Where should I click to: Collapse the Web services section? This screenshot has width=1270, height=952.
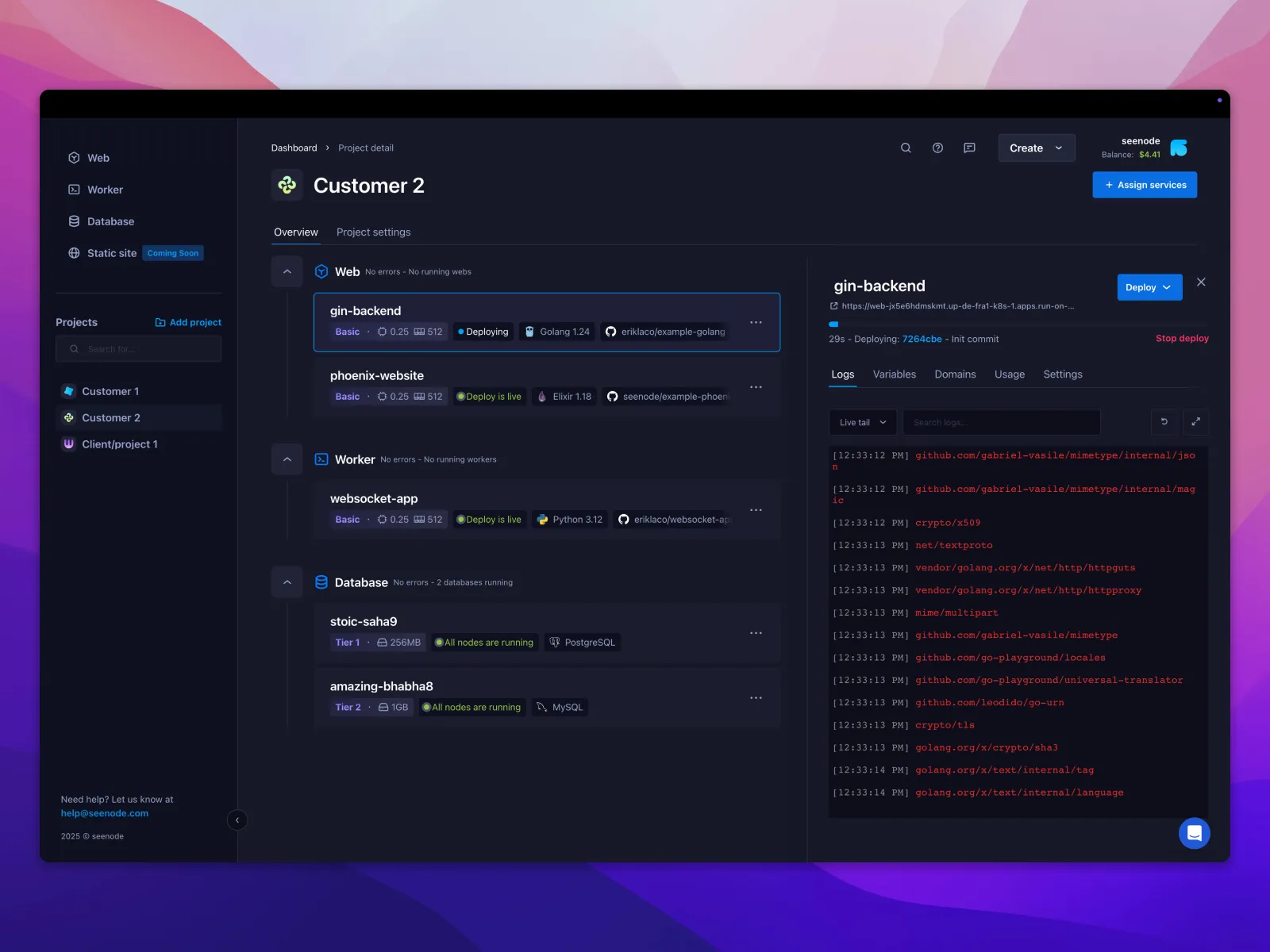[287, 272]
